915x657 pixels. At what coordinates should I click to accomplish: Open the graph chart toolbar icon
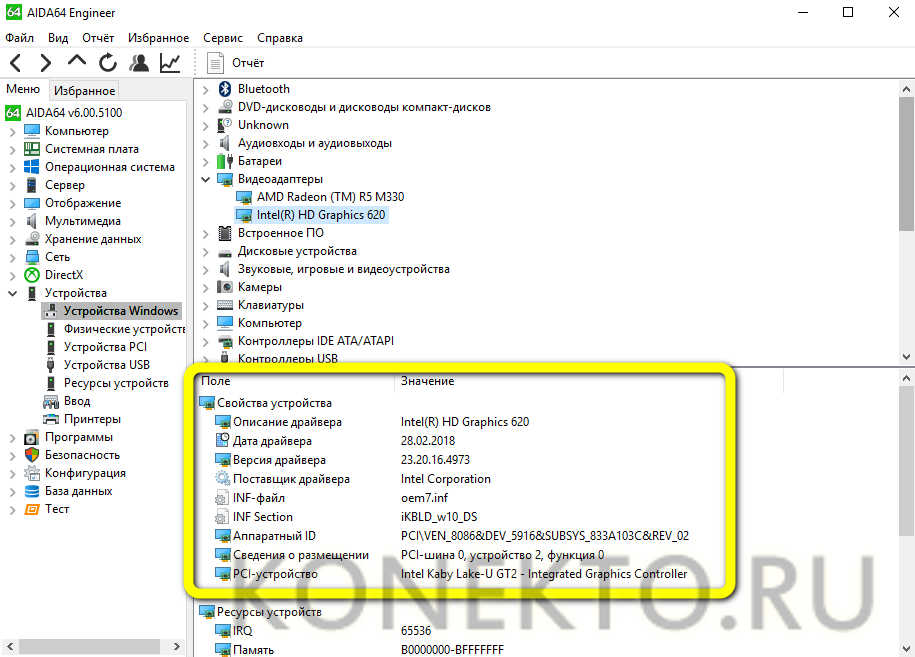(x=170, y=63)
